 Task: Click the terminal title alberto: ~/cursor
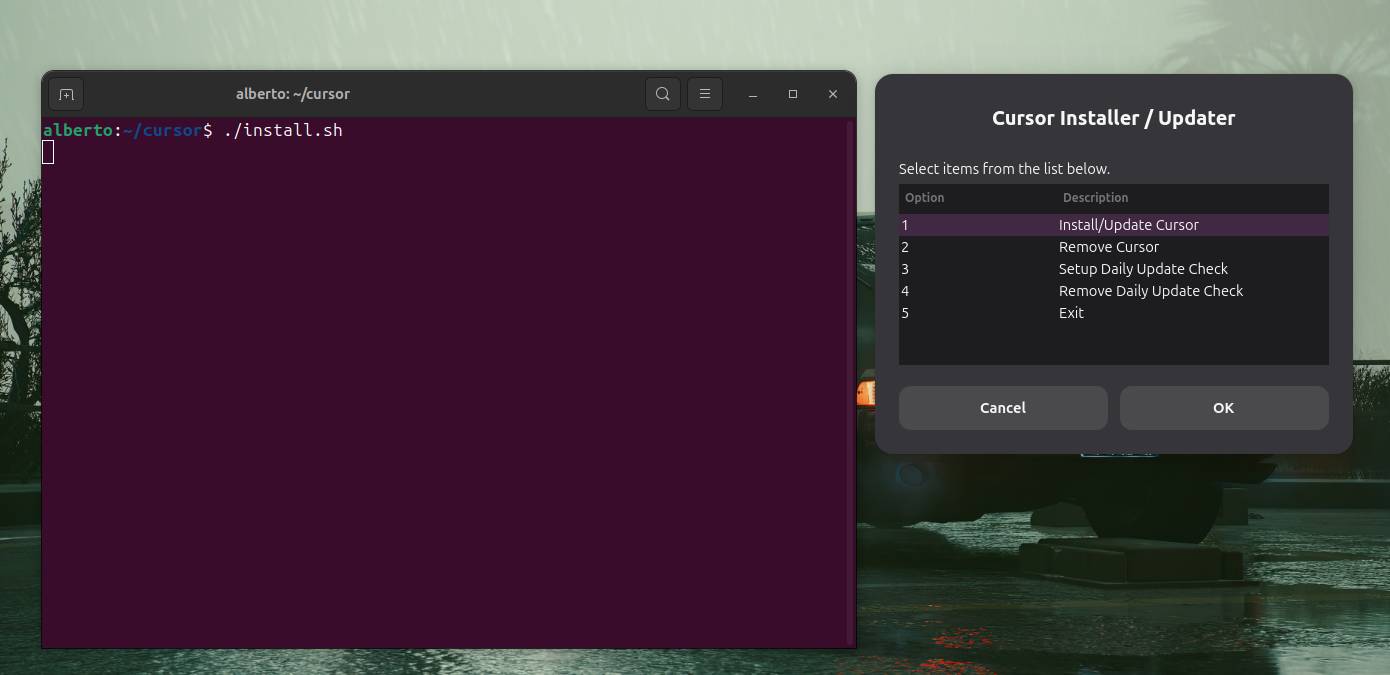click(293, 94)
